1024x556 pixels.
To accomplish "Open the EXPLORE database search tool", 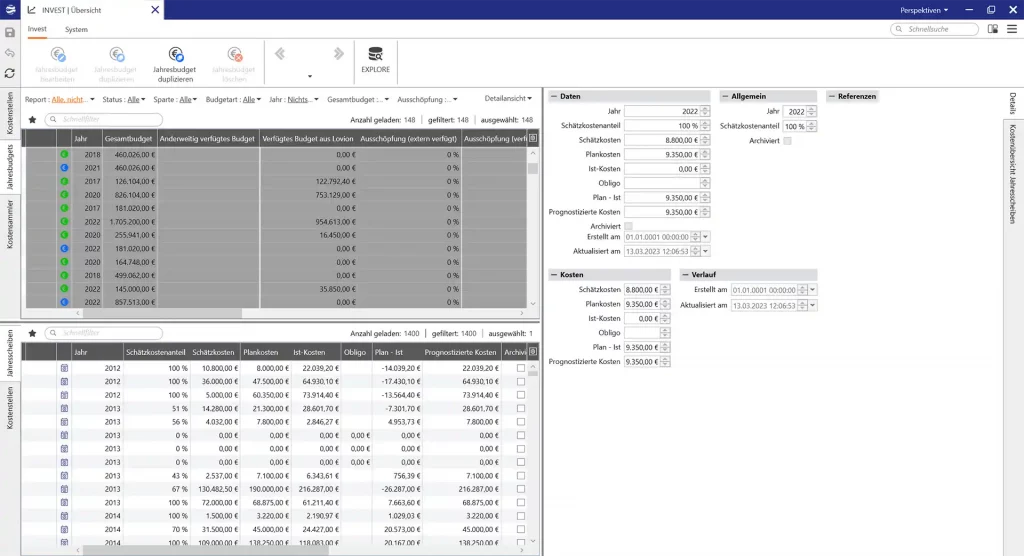I will 375,57.
